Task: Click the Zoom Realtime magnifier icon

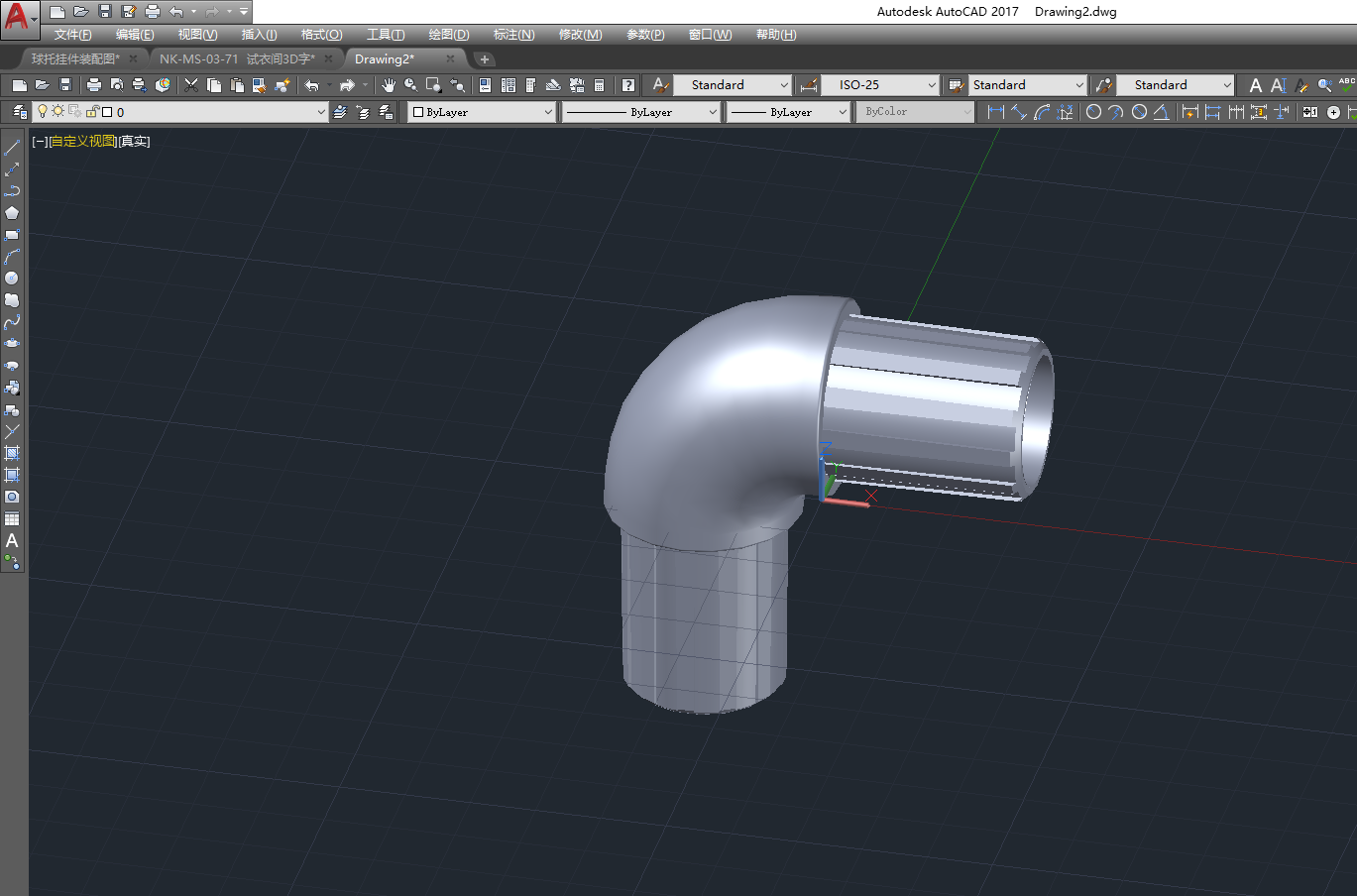Action: coord(410,85)
